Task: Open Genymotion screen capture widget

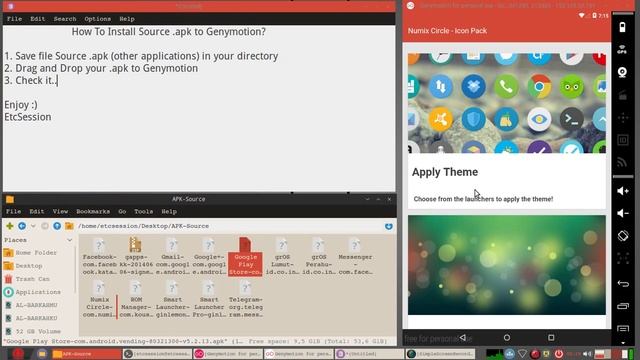Action: pos(622,96)
